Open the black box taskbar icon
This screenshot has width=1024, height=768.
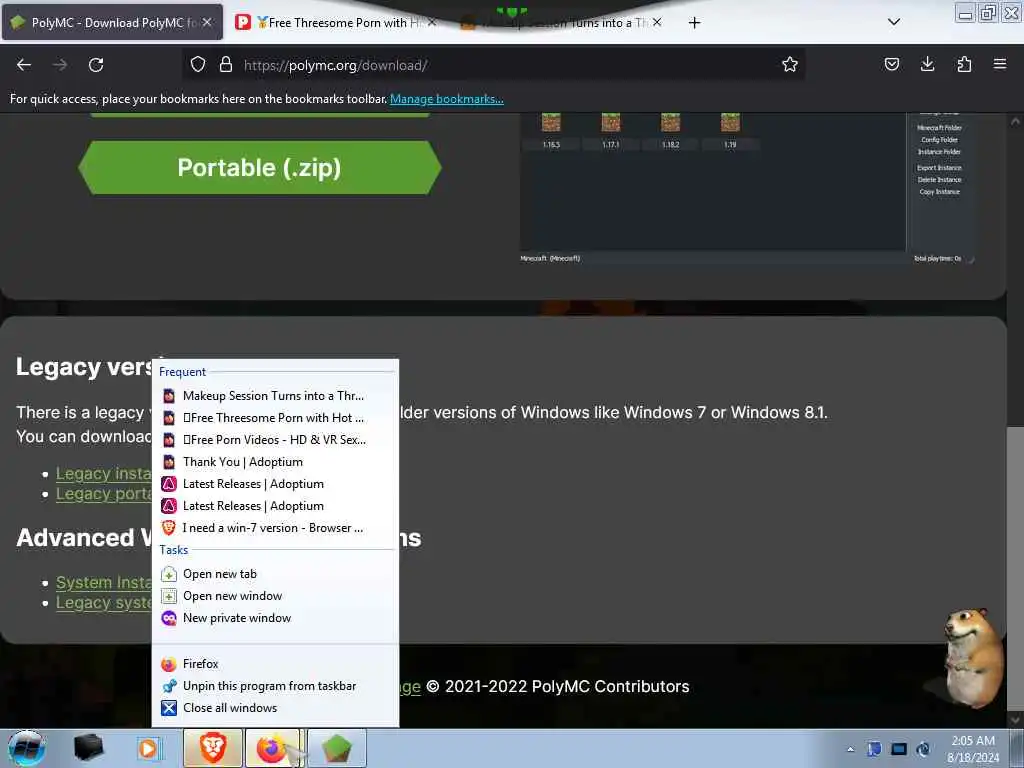(88, 748)
